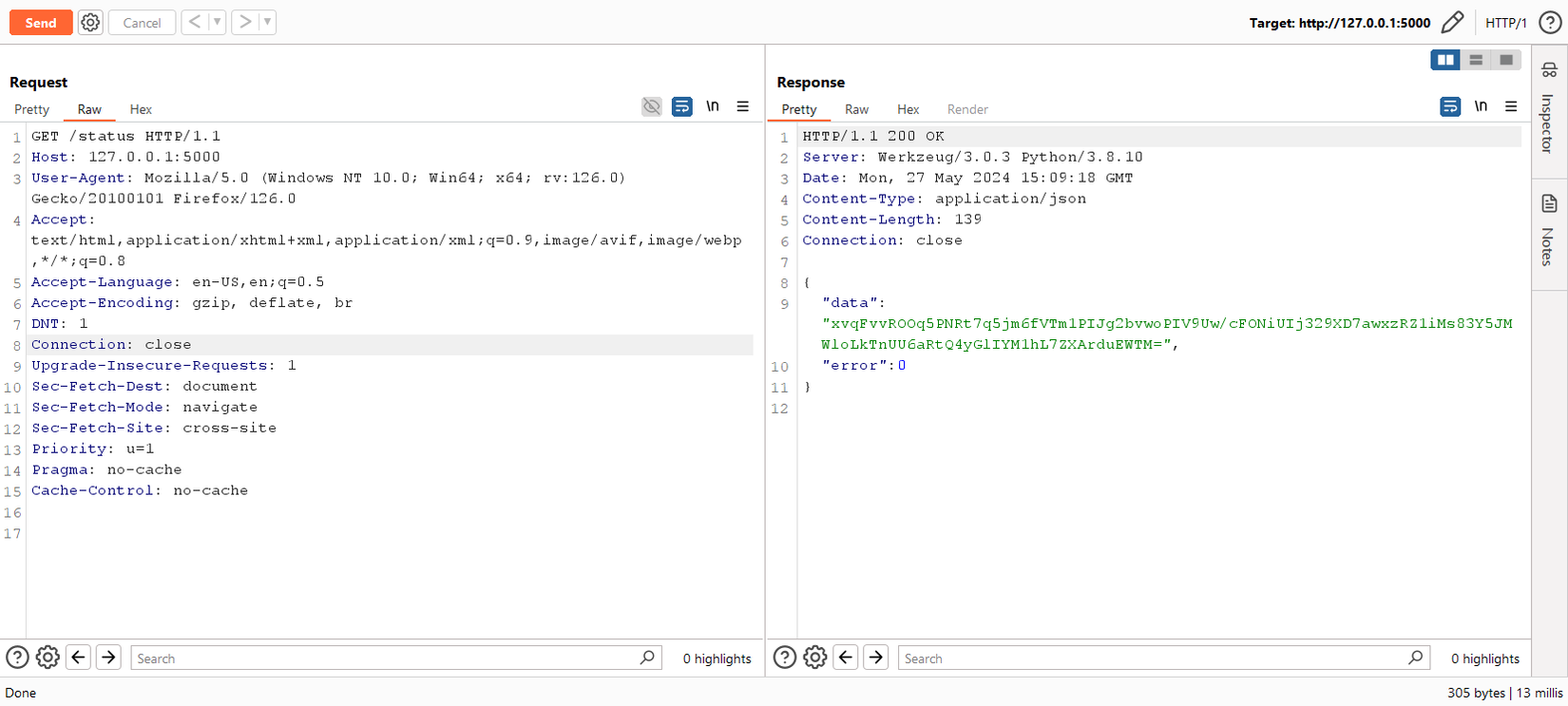Screen dimensions: 1568x706
Task: Open the Notes side panel
Action: 1549,231
